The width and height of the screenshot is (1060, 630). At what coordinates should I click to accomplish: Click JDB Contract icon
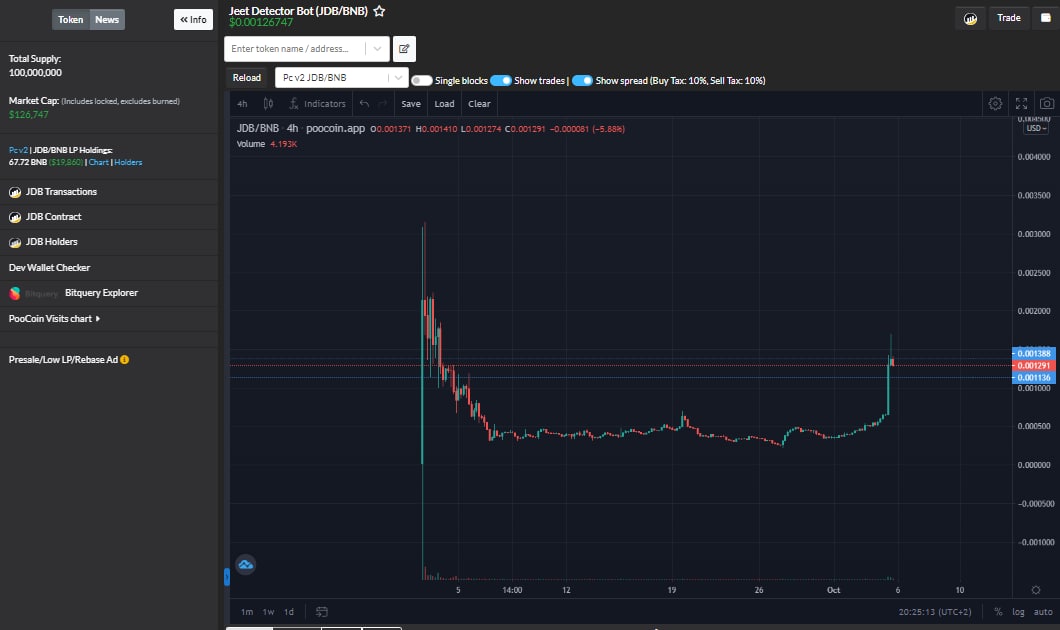pyautogui.click(x=15, y=217)
